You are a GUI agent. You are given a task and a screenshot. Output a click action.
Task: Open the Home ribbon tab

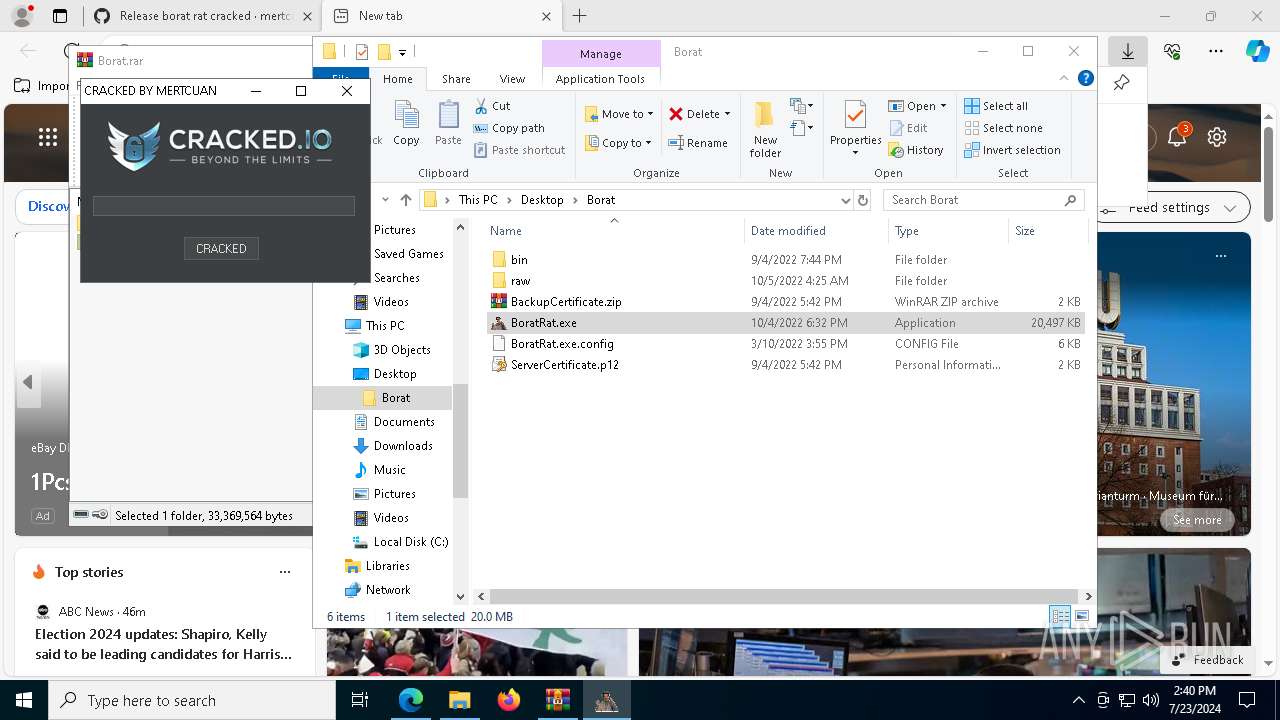[397, 79]
